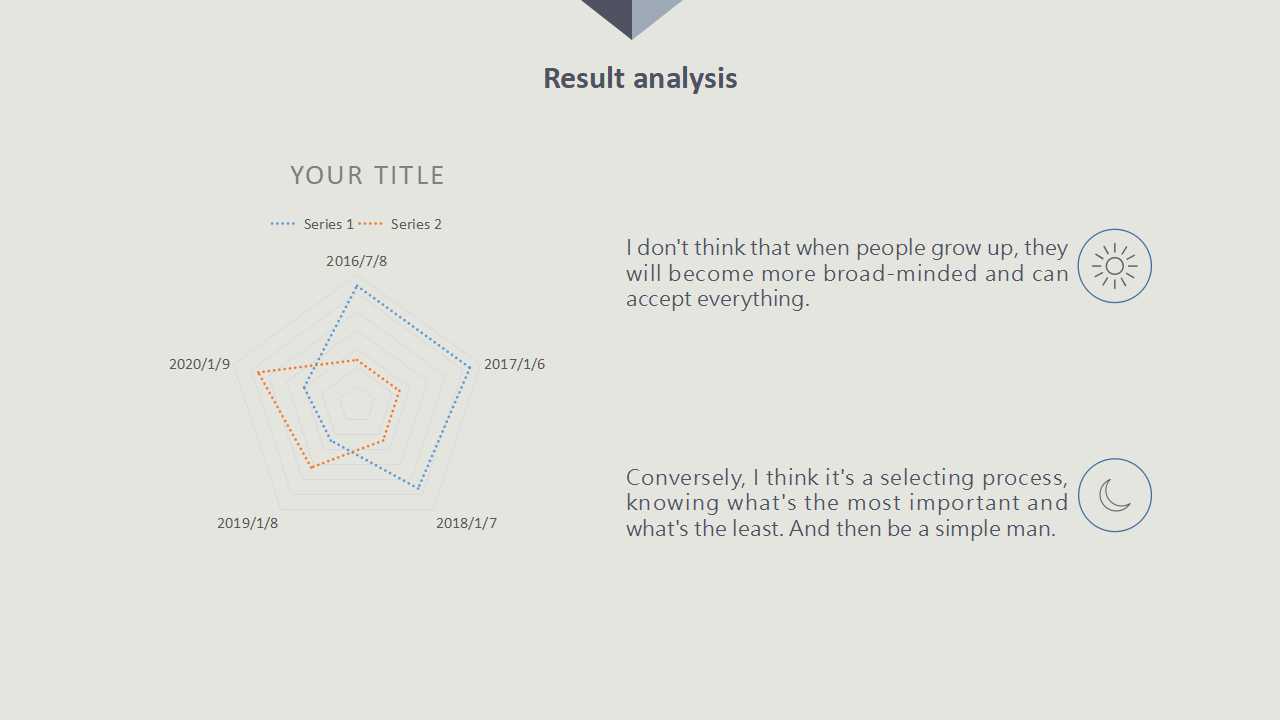Click the crescent moon icon

pyautogui.click(x=1115, y=495)
